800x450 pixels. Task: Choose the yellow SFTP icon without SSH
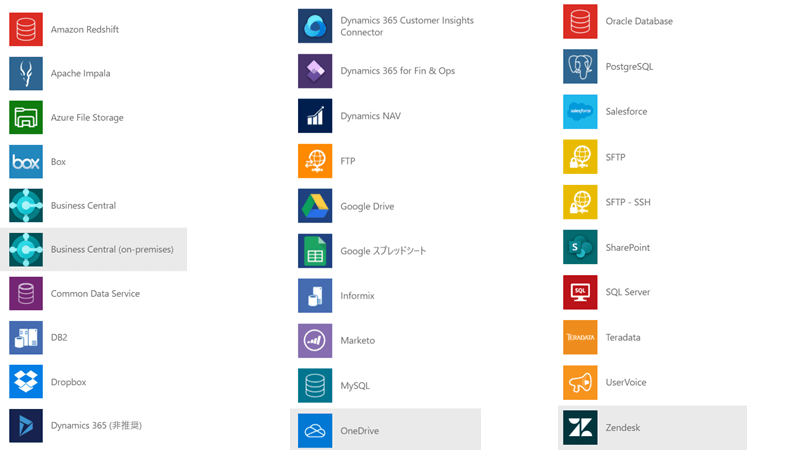click(580, 157)
